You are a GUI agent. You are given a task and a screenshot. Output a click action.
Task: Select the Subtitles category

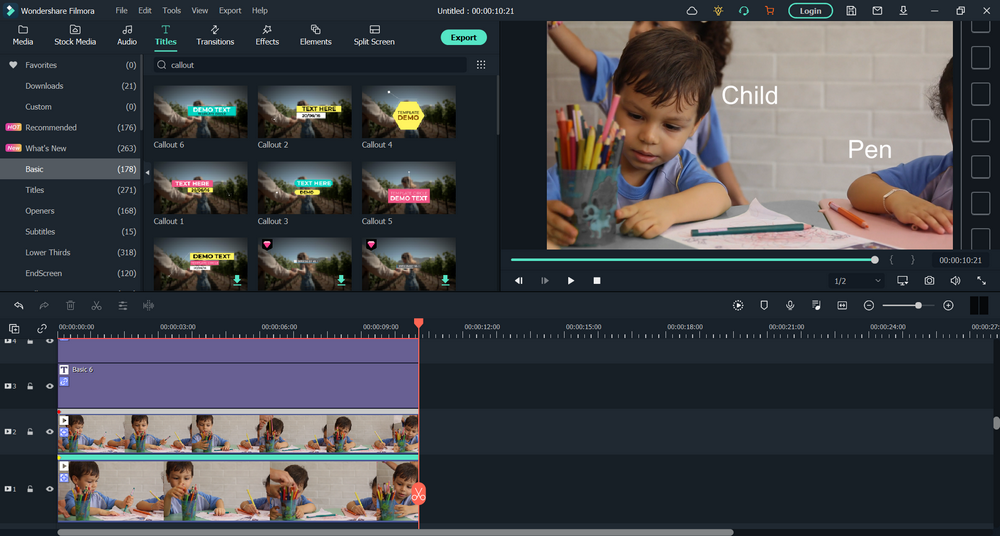click(x=70, y=232)
